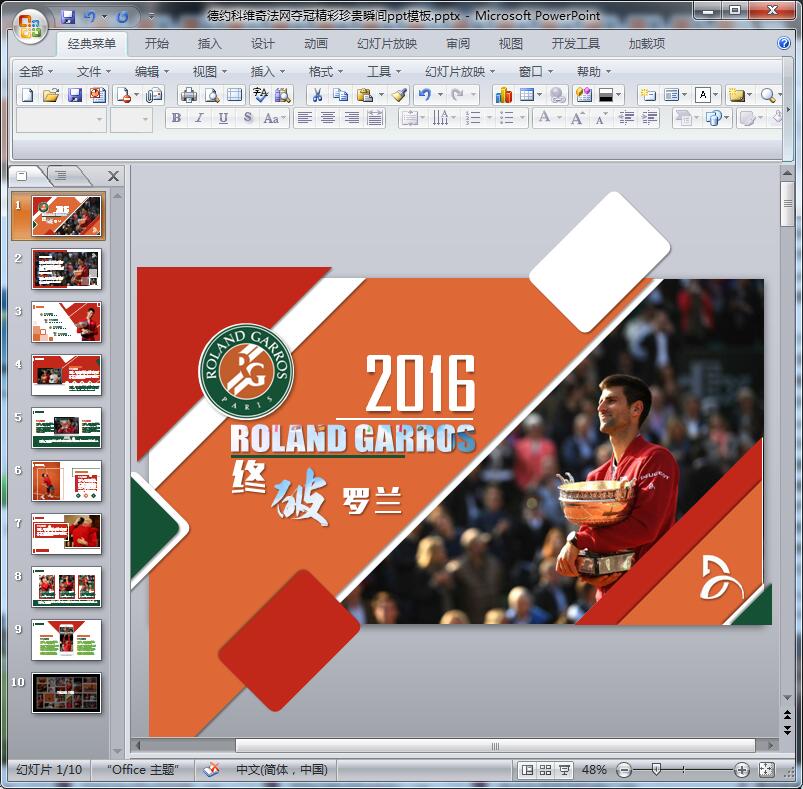Toggle italic formatting
The width and height of the screenshot is (803, 789).
coord(200,118)
